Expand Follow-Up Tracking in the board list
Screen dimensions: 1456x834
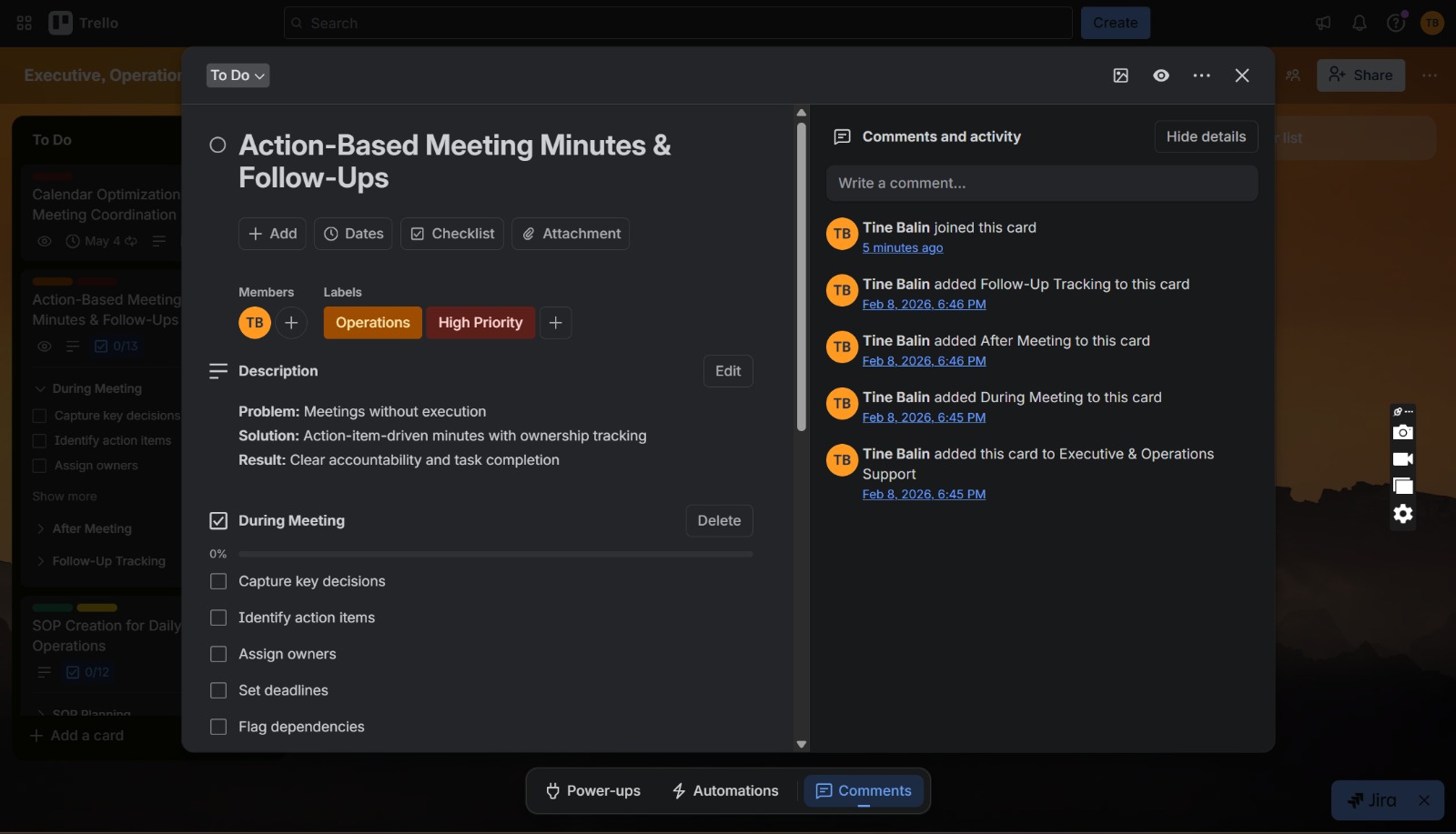pyautogui.click(x=40, y=561)
